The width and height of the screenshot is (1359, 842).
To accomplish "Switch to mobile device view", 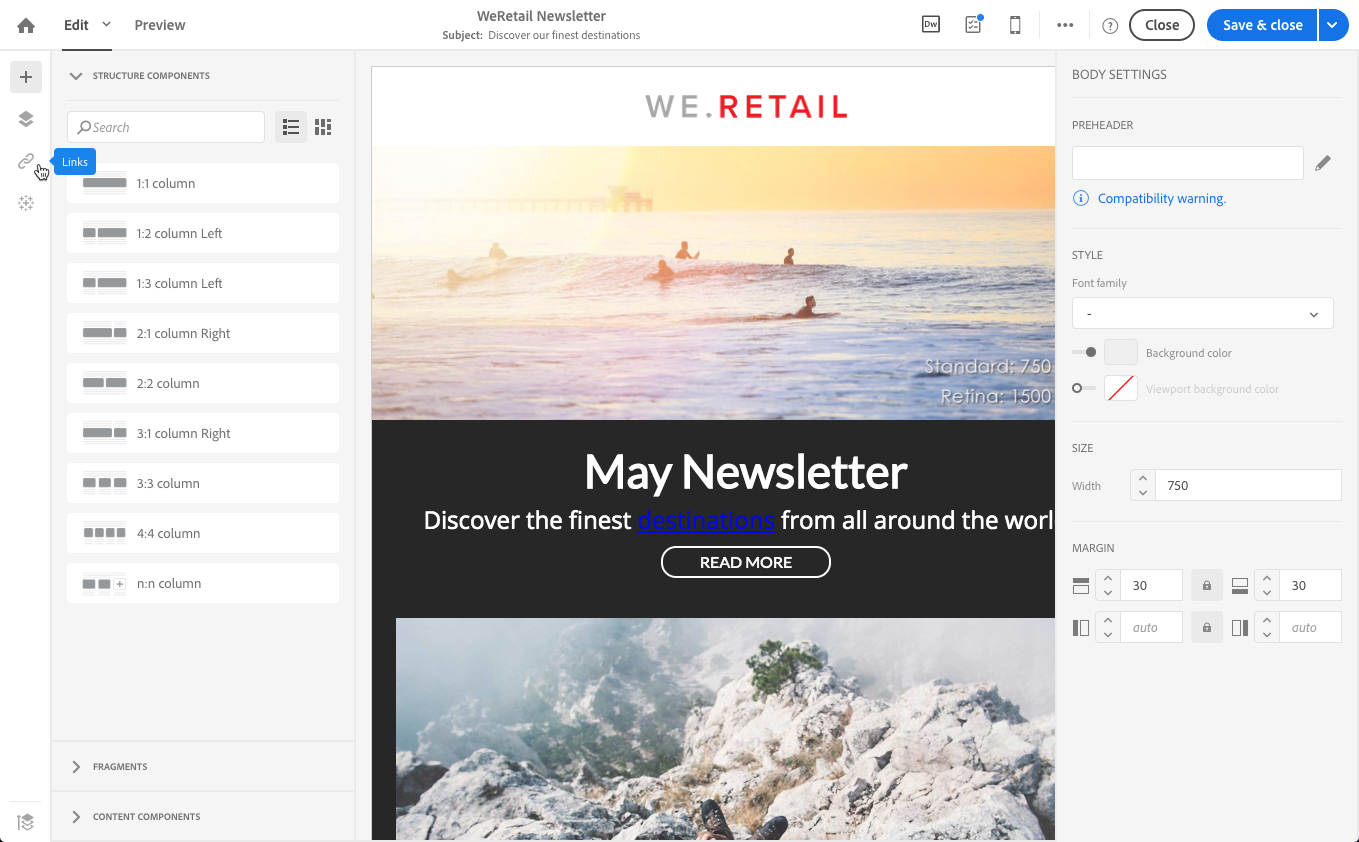I will click(1015, 25).
